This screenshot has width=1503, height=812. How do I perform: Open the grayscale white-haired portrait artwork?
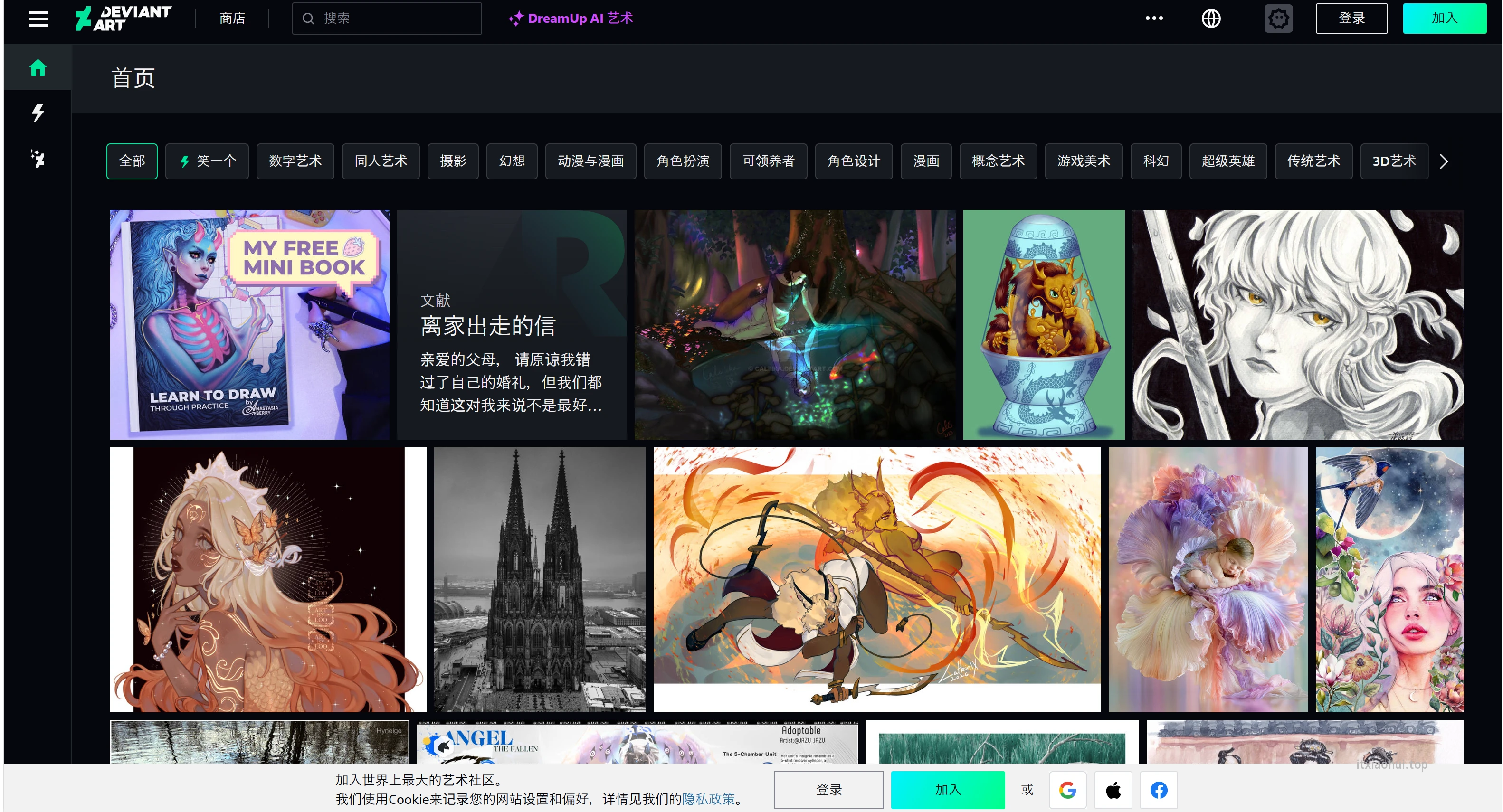coord(1298,324)
